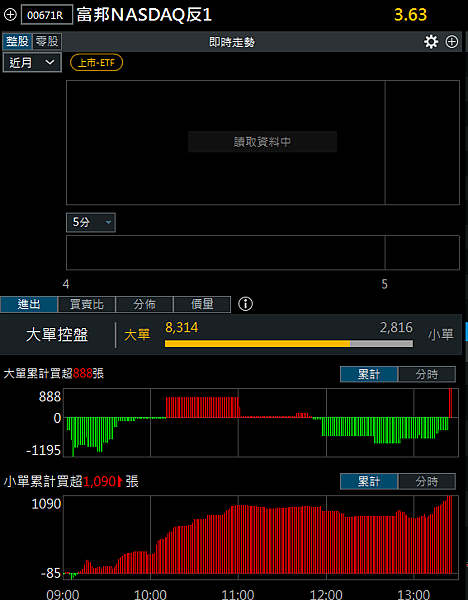Select the 整股 toggle
468x600 pixels.
click(x=18, y=41)
